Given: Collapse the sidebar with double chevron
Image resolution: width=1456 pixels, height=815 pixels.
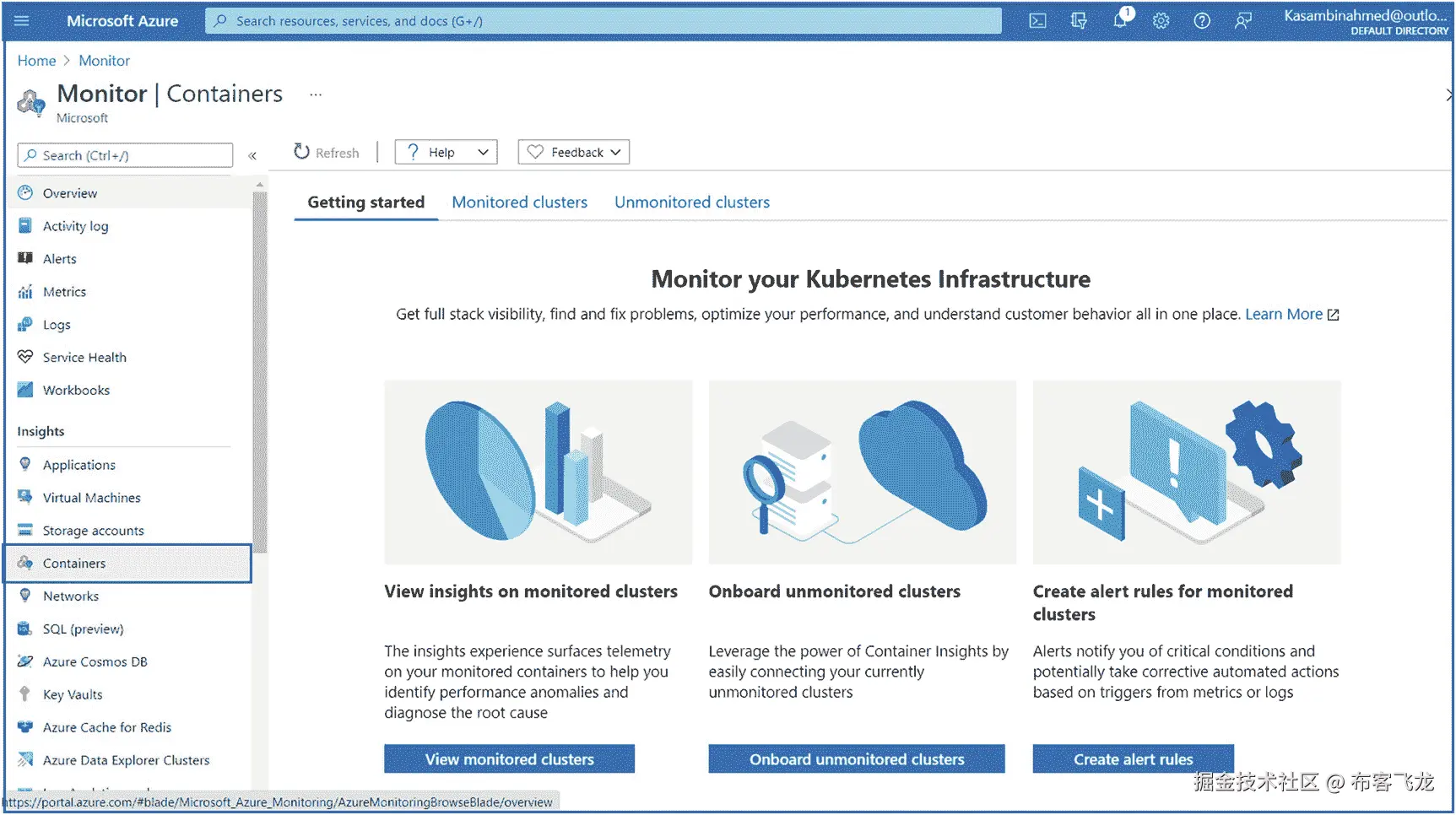Looking at the screenshot, I should point(252,155).
